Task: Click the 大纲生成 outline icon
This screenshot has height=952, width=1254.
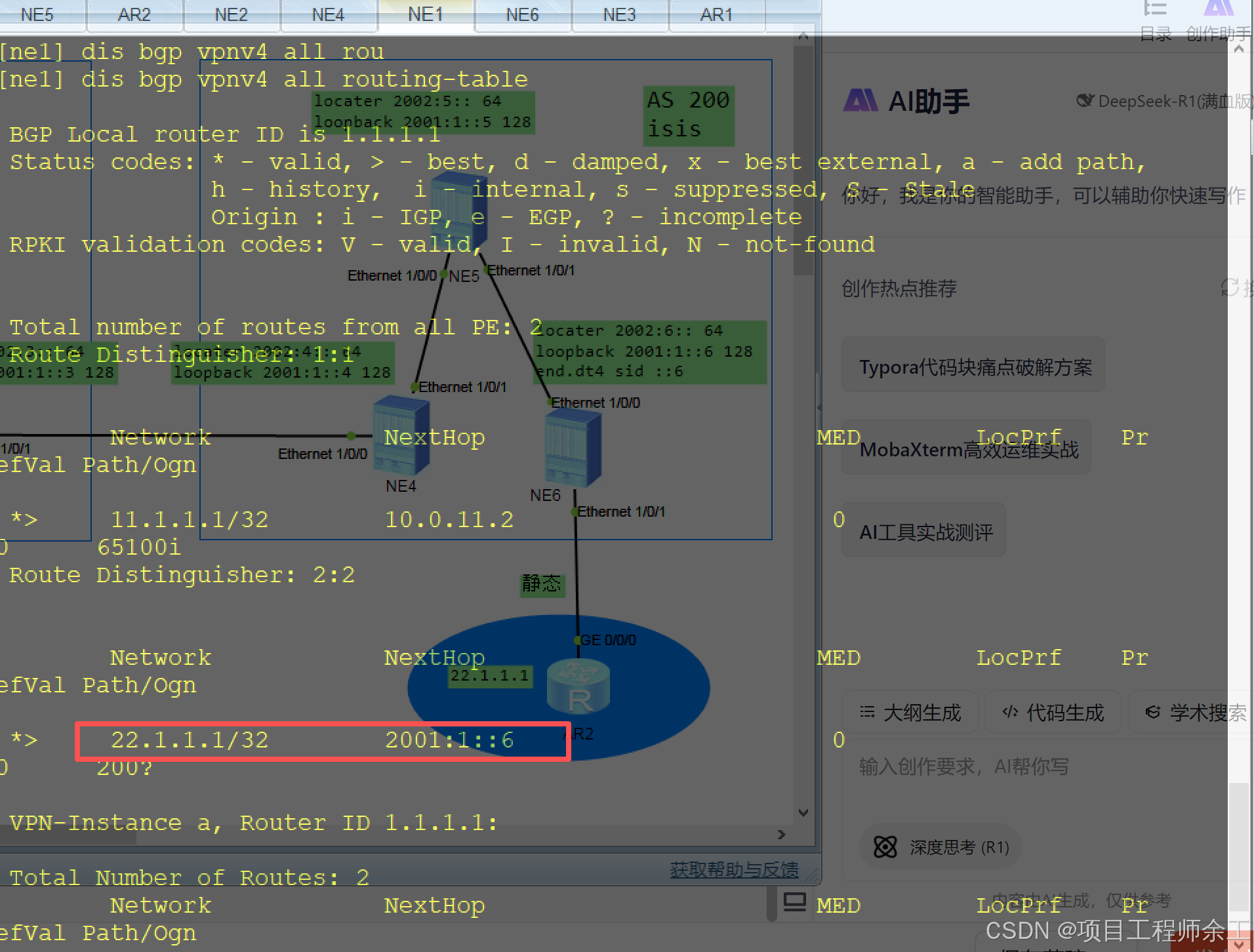Action: (x=867, y=712)
